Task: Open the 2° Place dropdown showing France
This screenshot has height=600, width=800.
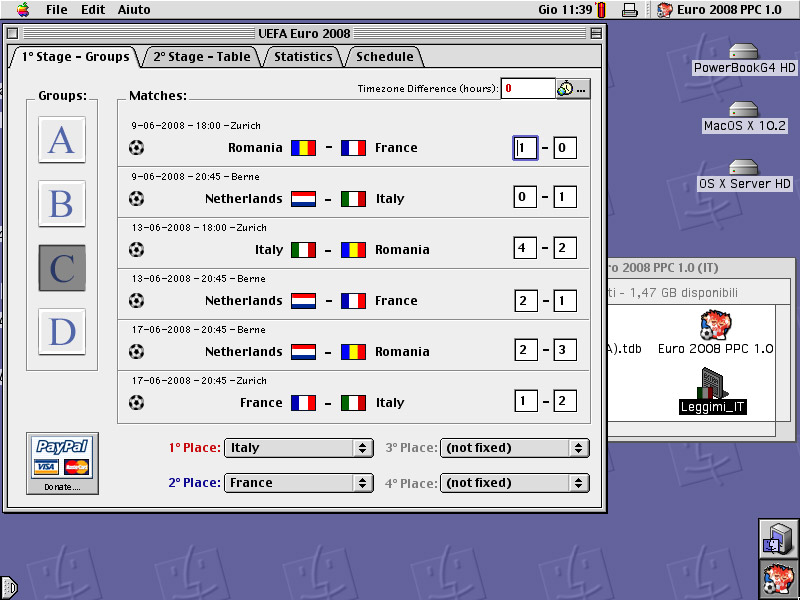Action: pos(298,483)
